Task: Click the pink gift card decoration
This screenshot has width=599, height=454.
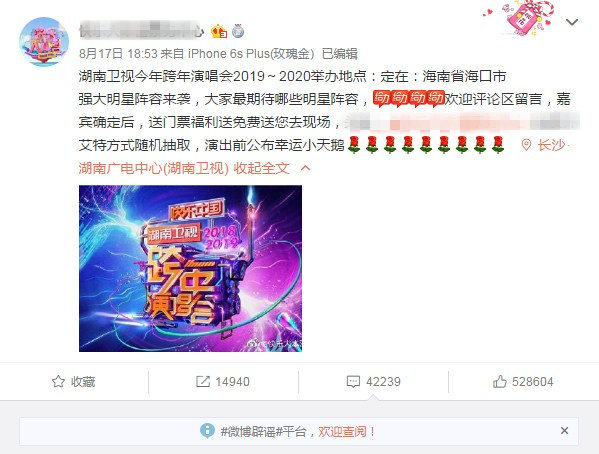Action: tap(525, 17)
